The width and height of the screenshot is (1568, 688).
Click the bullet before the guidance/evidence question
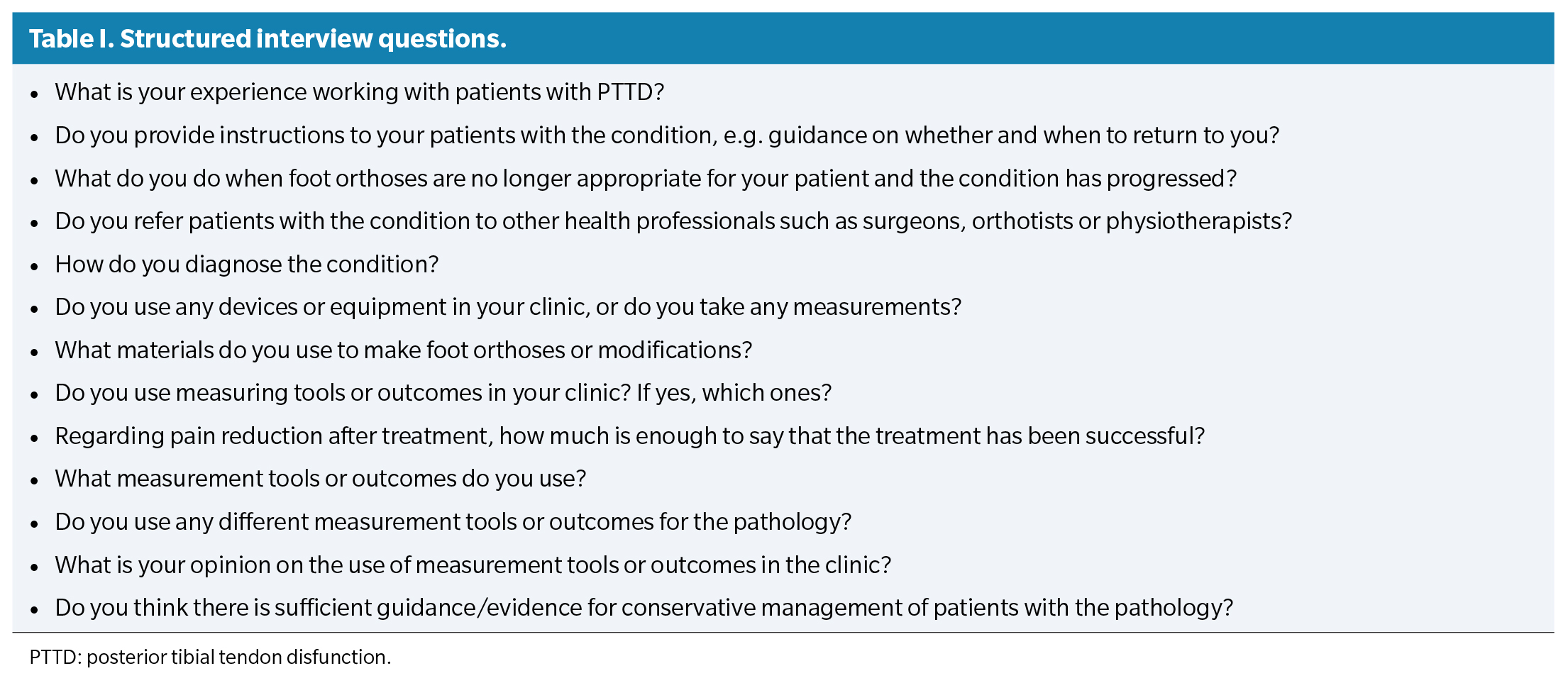pyautogui.click(x=34, y=609)
